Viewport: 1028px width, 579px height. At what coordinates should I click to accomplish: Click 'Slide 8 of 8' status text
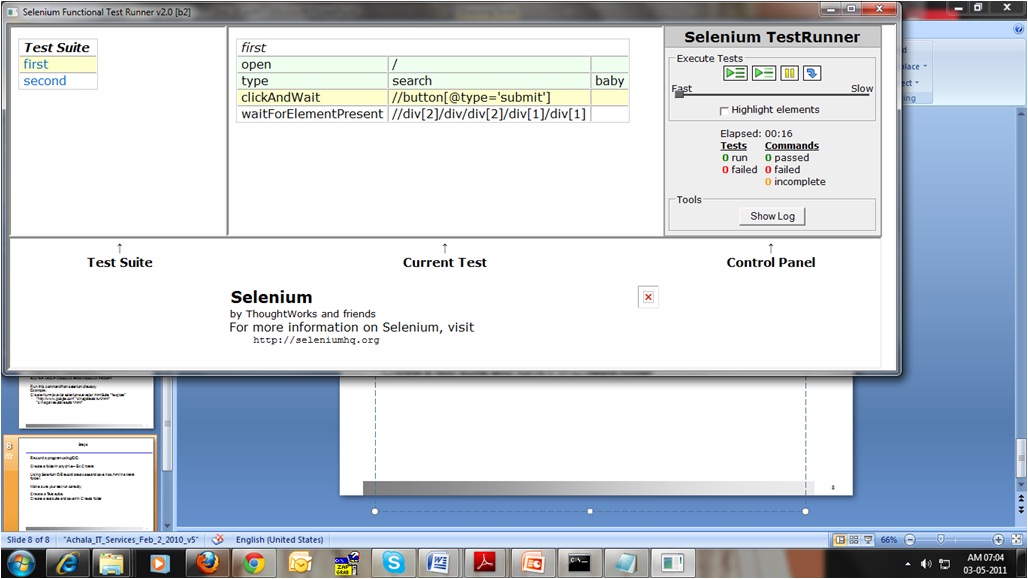(28, 540)
